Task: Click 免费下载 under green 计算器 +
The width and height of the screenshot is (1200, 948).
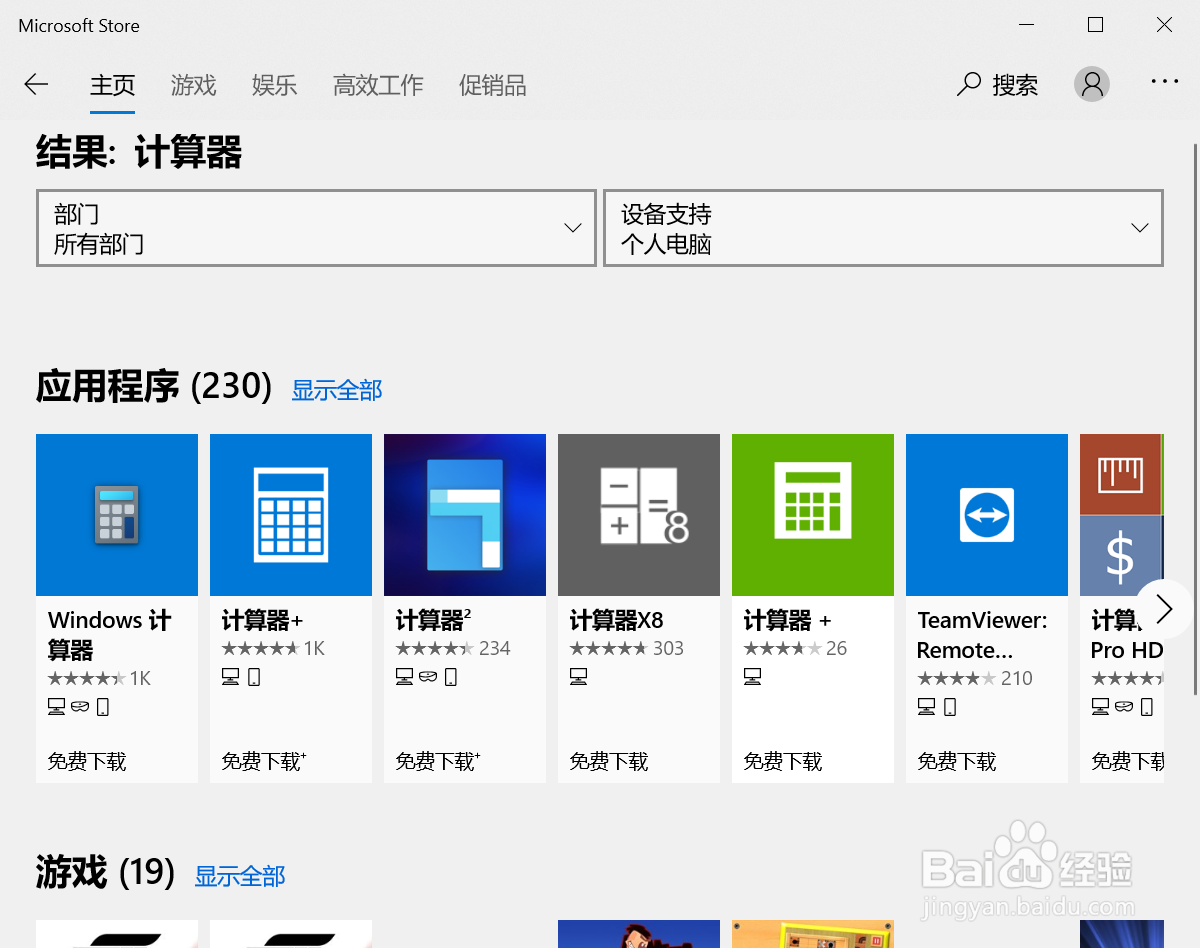Action: (x=783, y=761)
